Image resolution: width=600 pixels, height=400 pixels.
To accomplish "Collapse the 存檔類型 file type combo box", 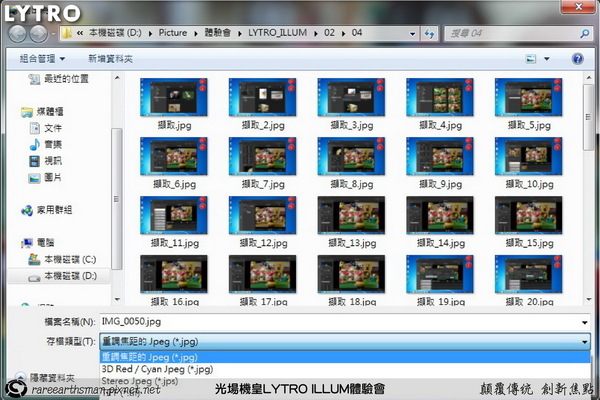I will click(x=584, y=341).
